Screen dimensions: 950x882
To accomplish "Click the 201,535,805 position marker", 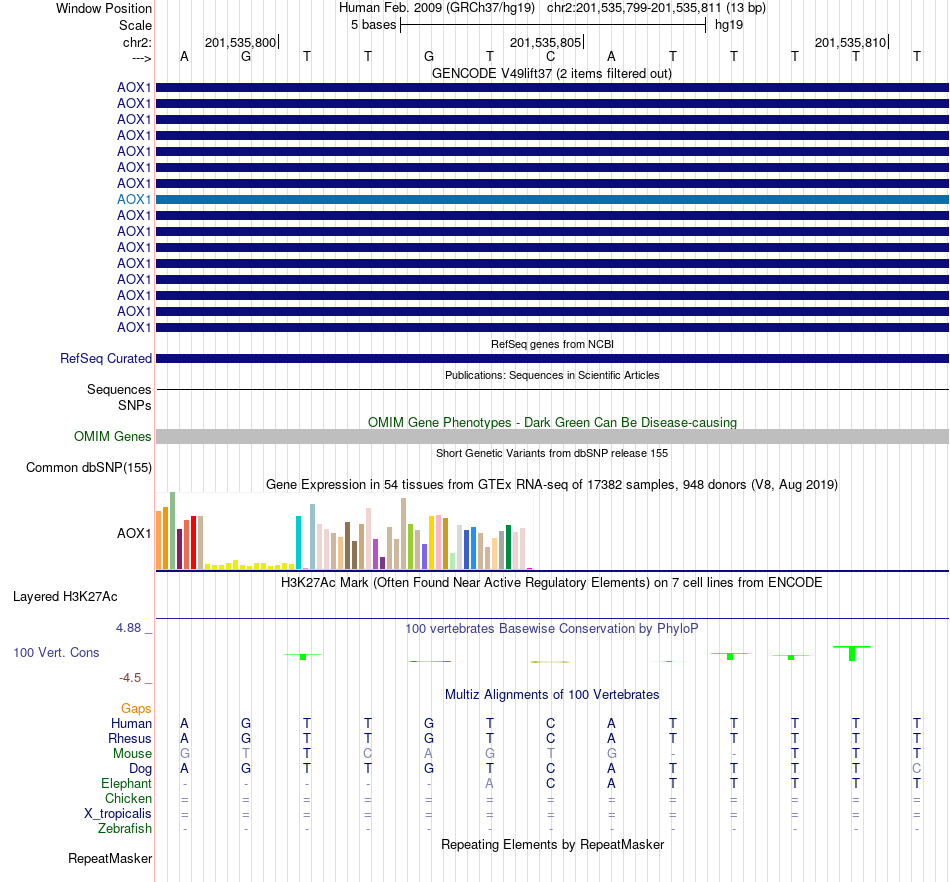I will pos(545,42).
